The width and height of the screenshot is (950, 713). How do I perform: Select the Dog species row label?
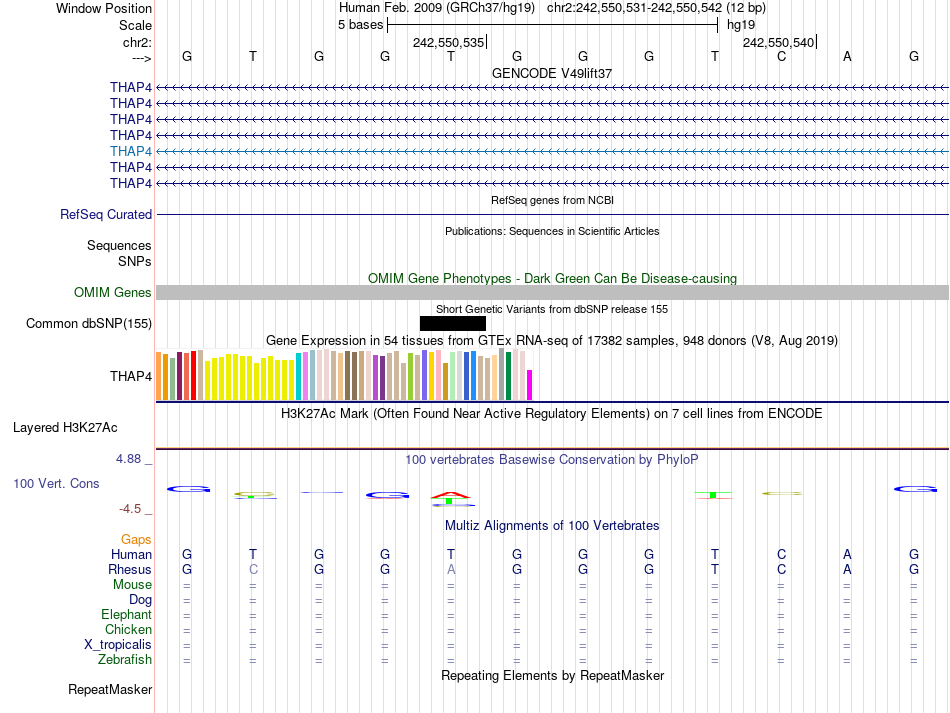coord(141,600)
